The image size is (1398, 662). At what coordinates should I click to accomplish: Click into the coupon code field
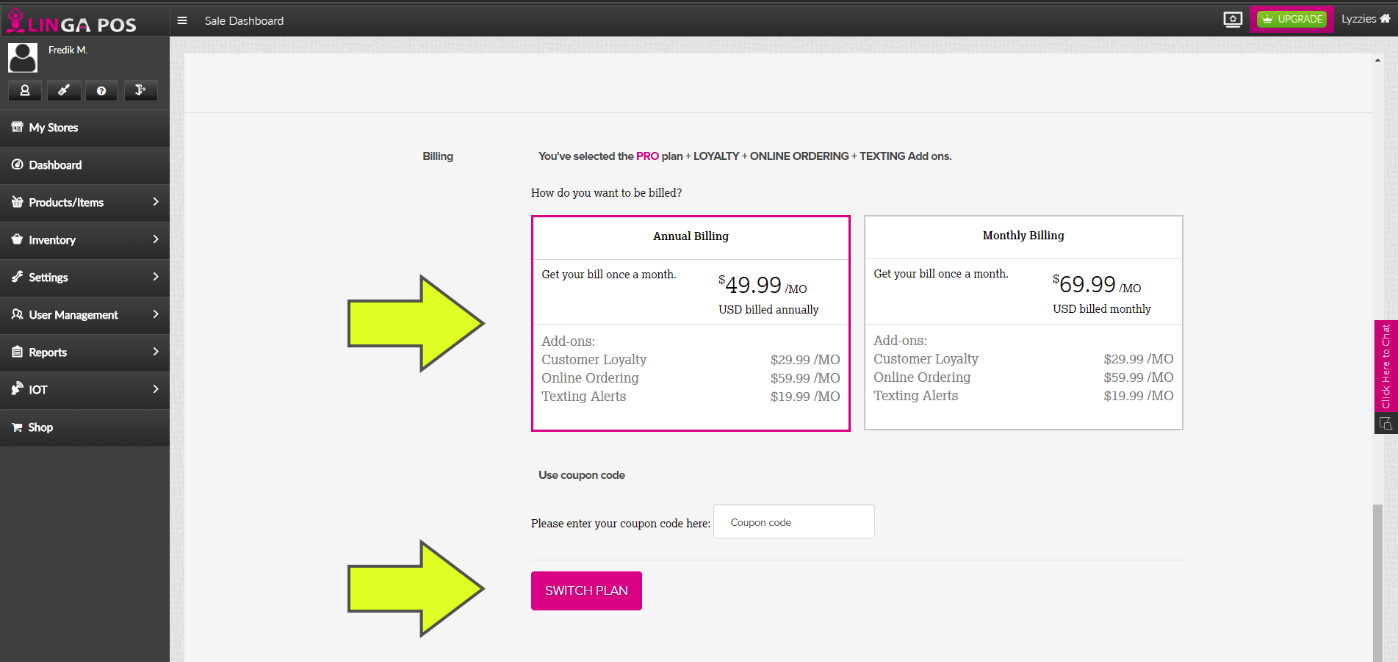click(x=794, y=522)
